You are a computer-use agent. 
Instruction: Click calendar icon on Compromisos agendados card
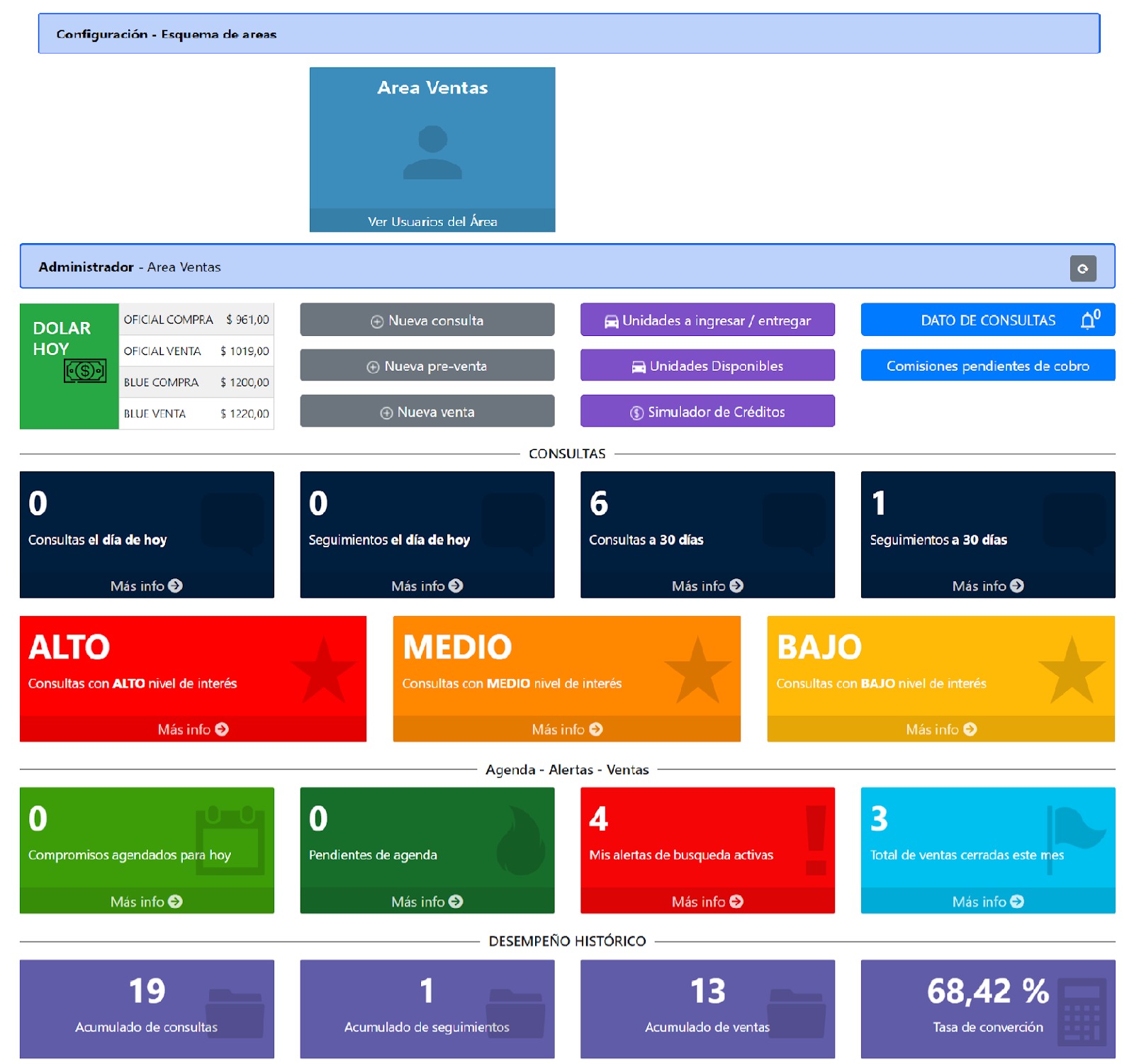pos(230,840)
